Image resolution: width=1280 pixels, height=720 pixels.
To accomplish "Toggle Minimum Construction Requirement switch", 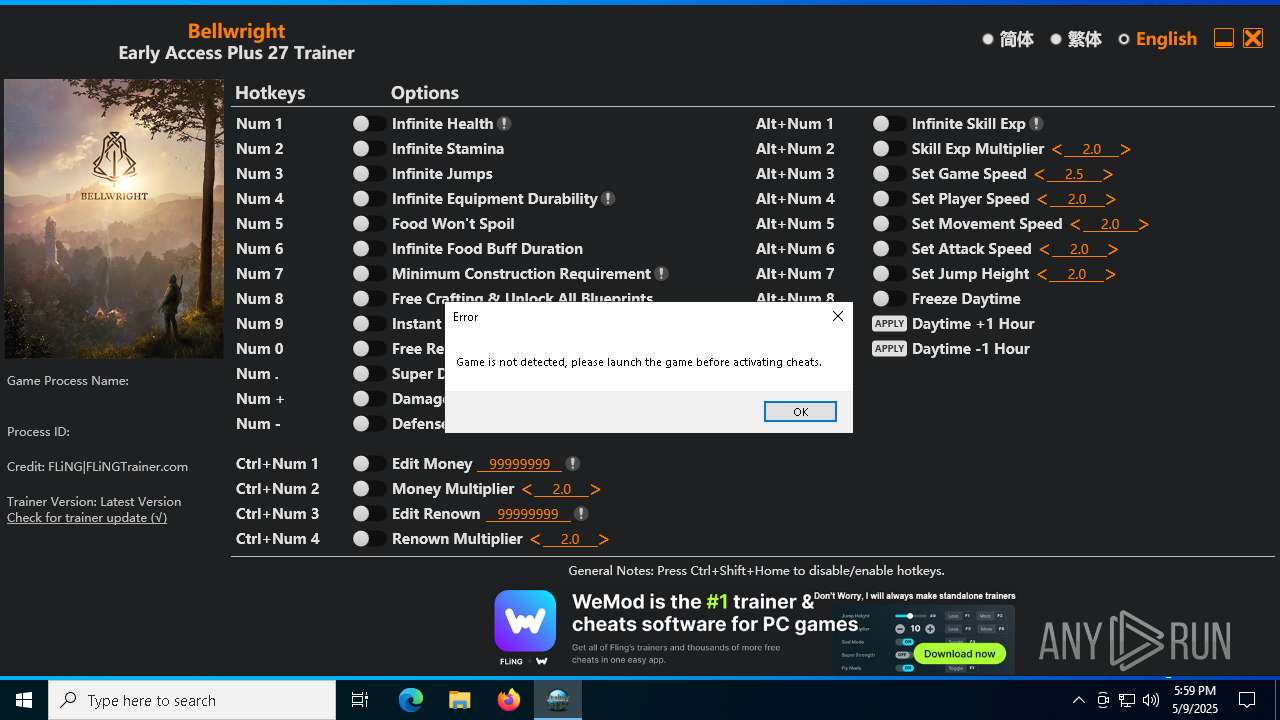I will click(x=369, y=274).
